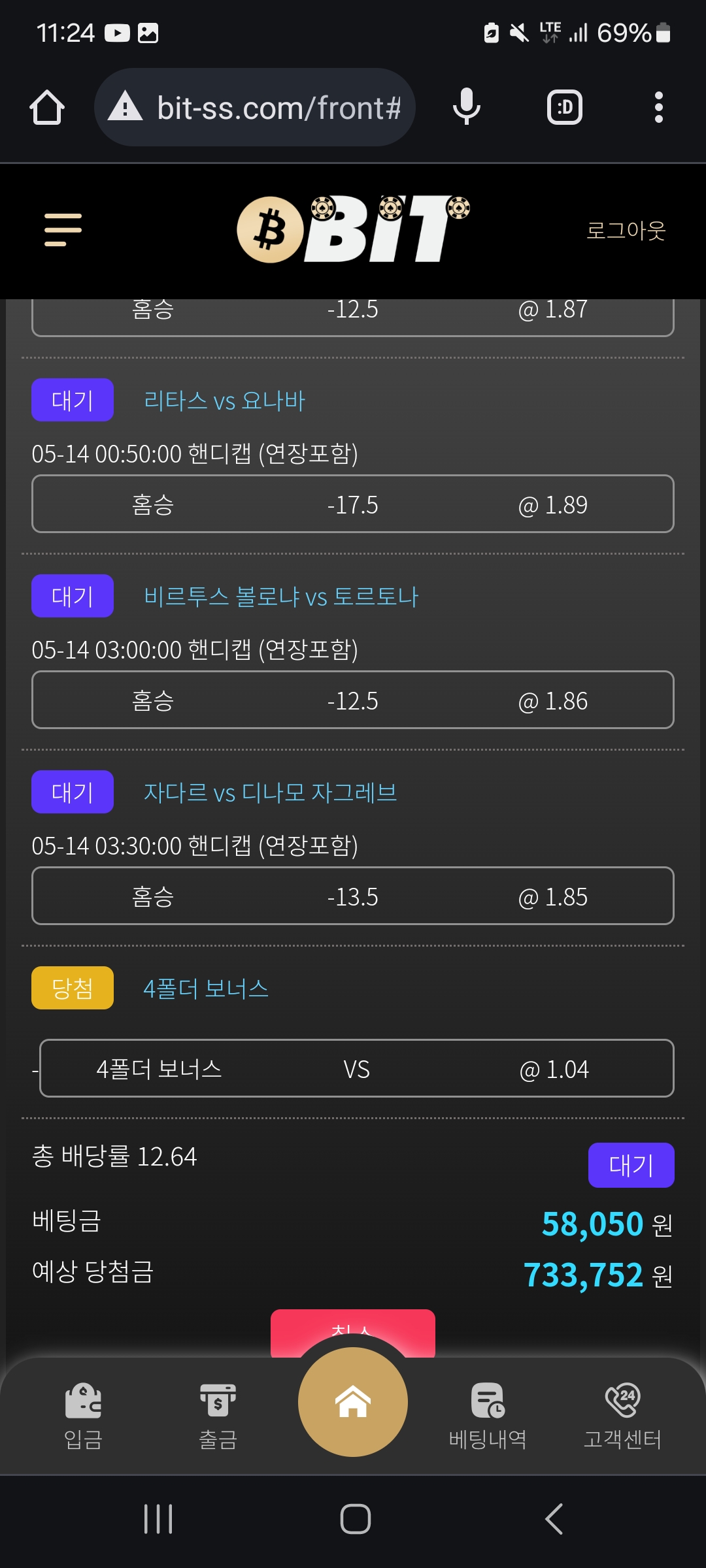Viewport: 706px width, 1568px height.
Task: Tap the browser home icon
Action: click(x=47, y=108)
